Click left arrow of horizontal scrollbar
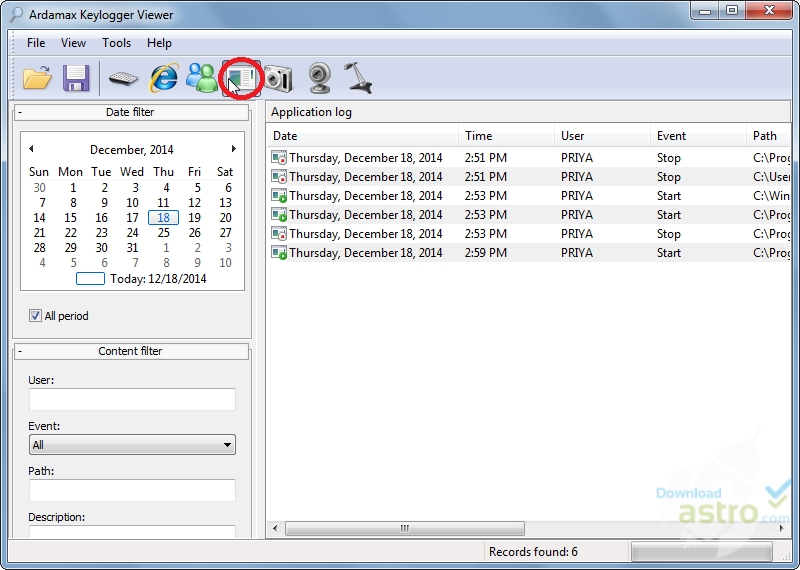Screen dimensions: 800x570 coord(275,528)
